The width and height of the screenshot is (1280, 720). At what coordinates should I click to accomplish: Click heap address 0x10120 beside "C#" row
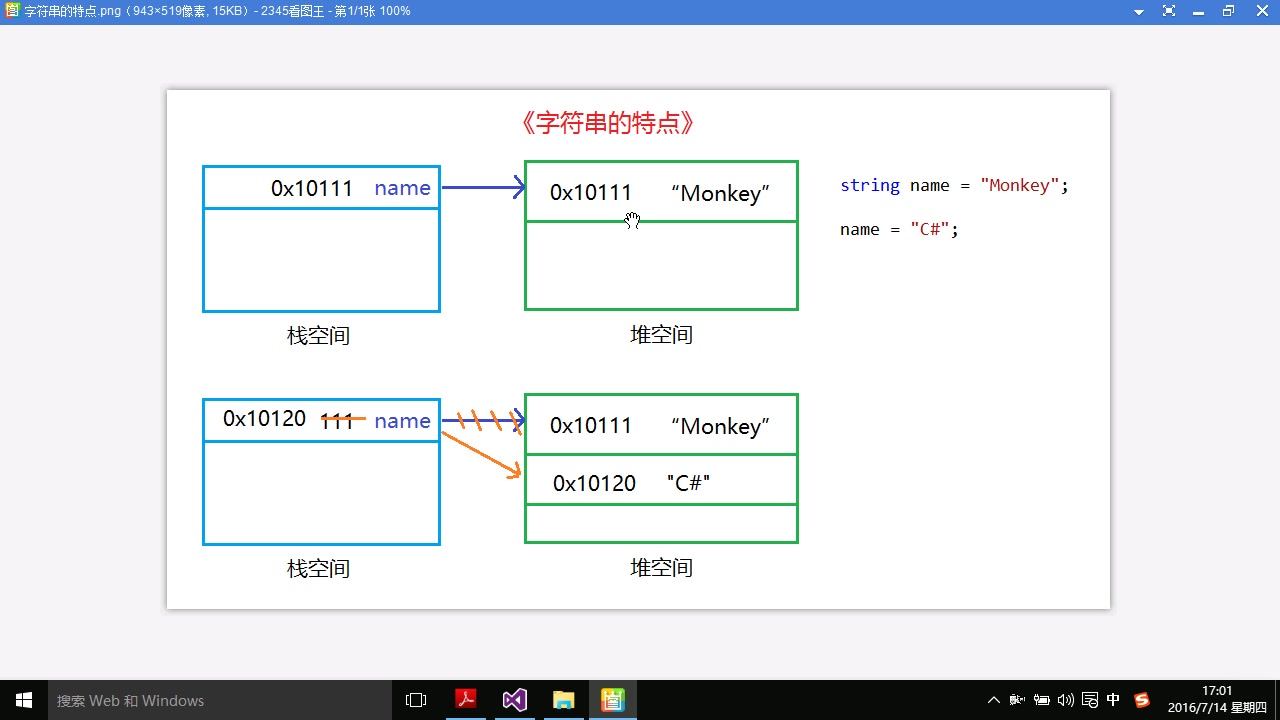click(x=594, y=484)
